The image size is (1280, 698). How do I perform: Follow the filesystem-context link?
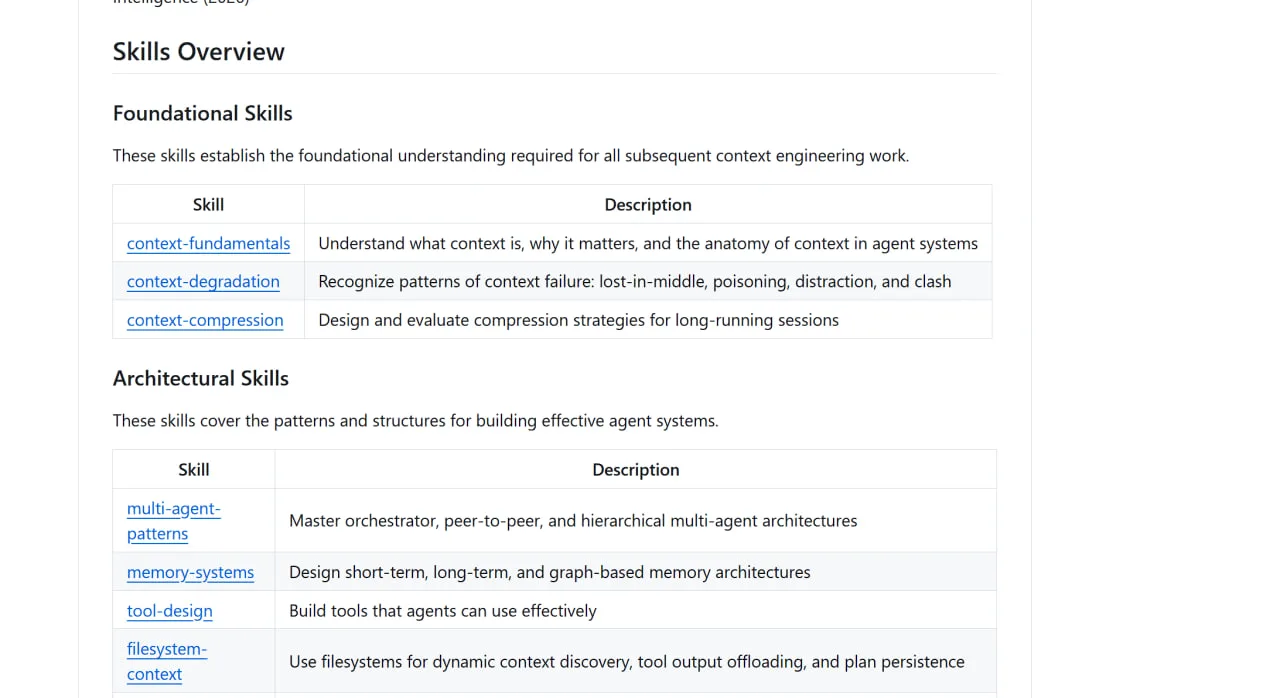click(x=167, y=661)
